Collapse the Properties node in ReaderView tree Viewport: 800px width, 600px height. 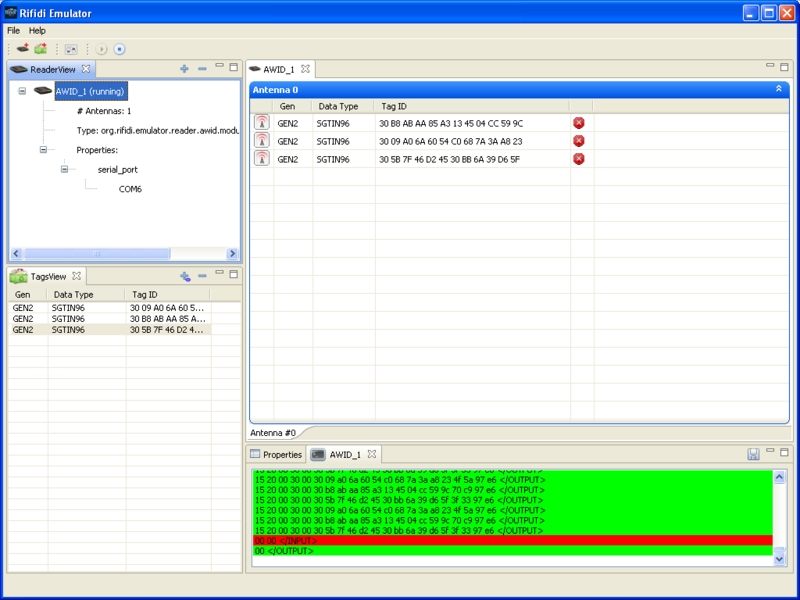[x=44, y=150]
